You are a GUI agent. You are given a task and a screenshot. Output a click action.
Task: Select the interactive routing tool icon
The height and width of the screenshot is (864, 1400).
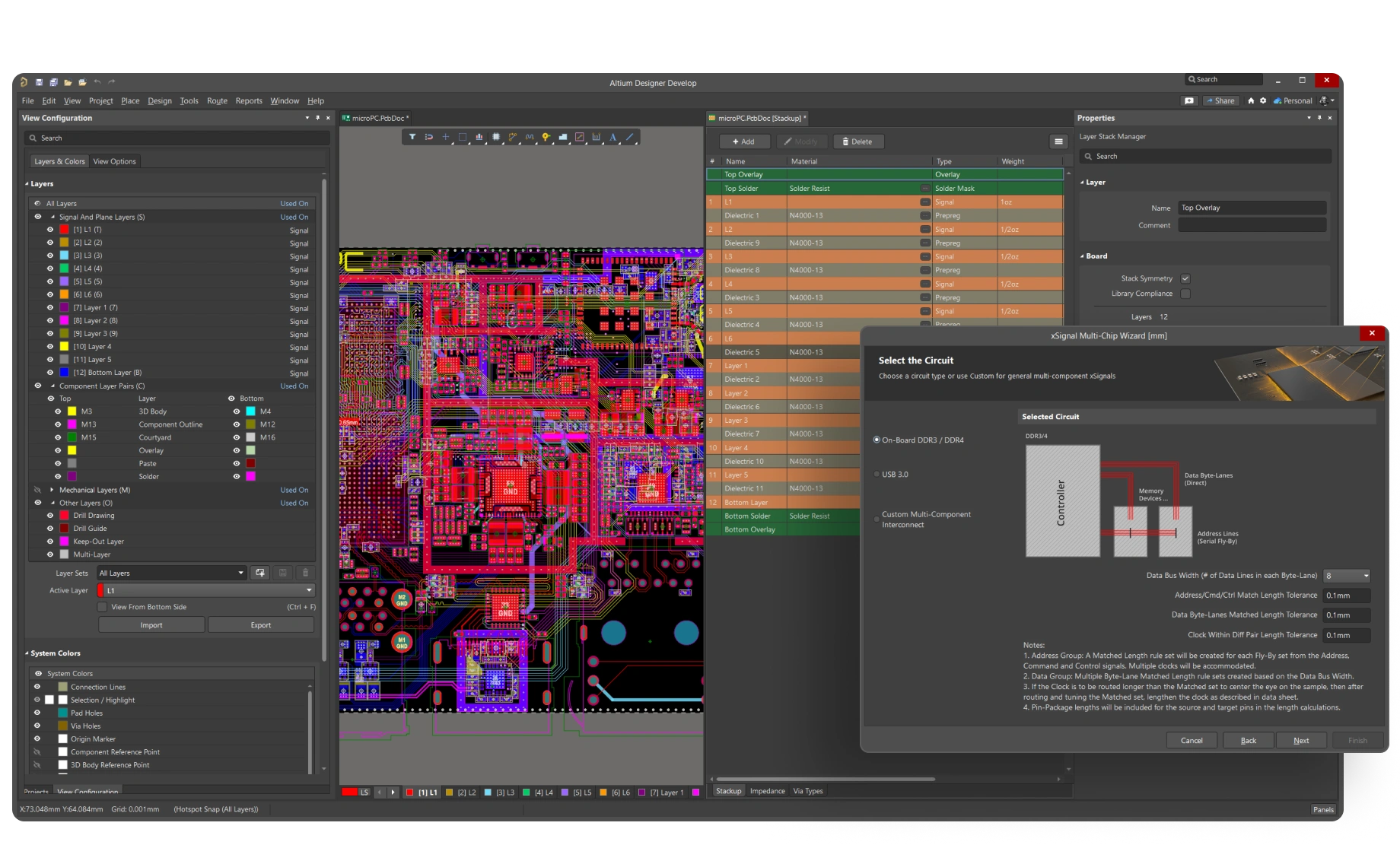tap(513, 138)
